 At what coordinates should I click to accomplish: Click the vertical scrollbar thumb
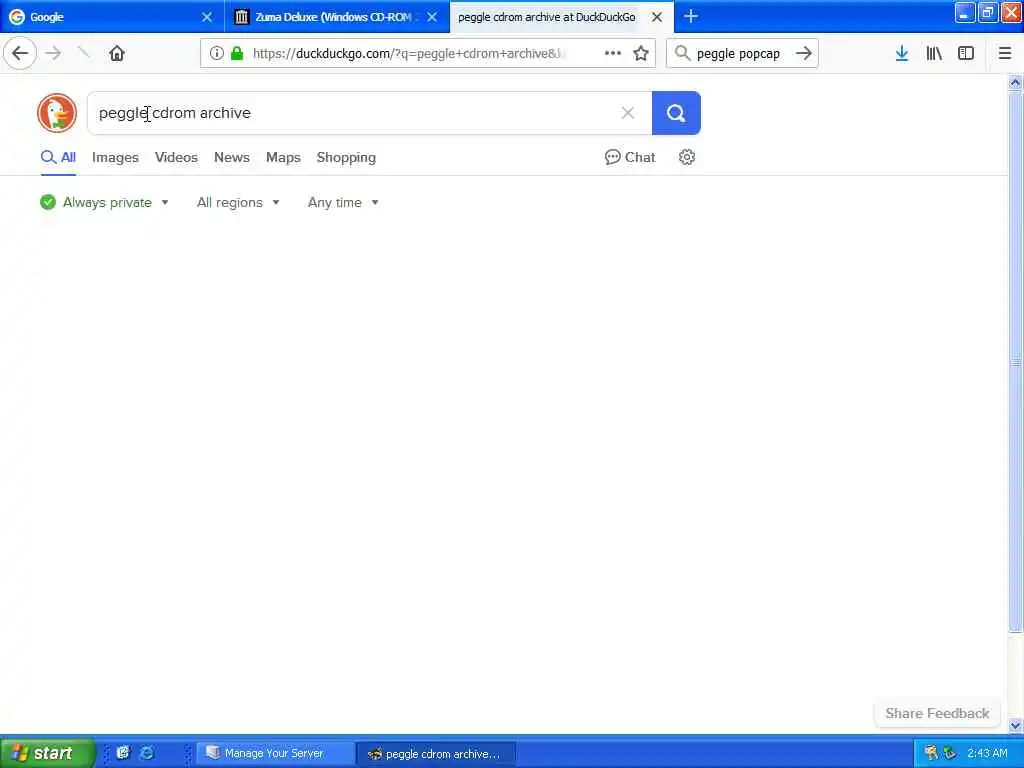pyautogui.click(x=1015, y=361)
